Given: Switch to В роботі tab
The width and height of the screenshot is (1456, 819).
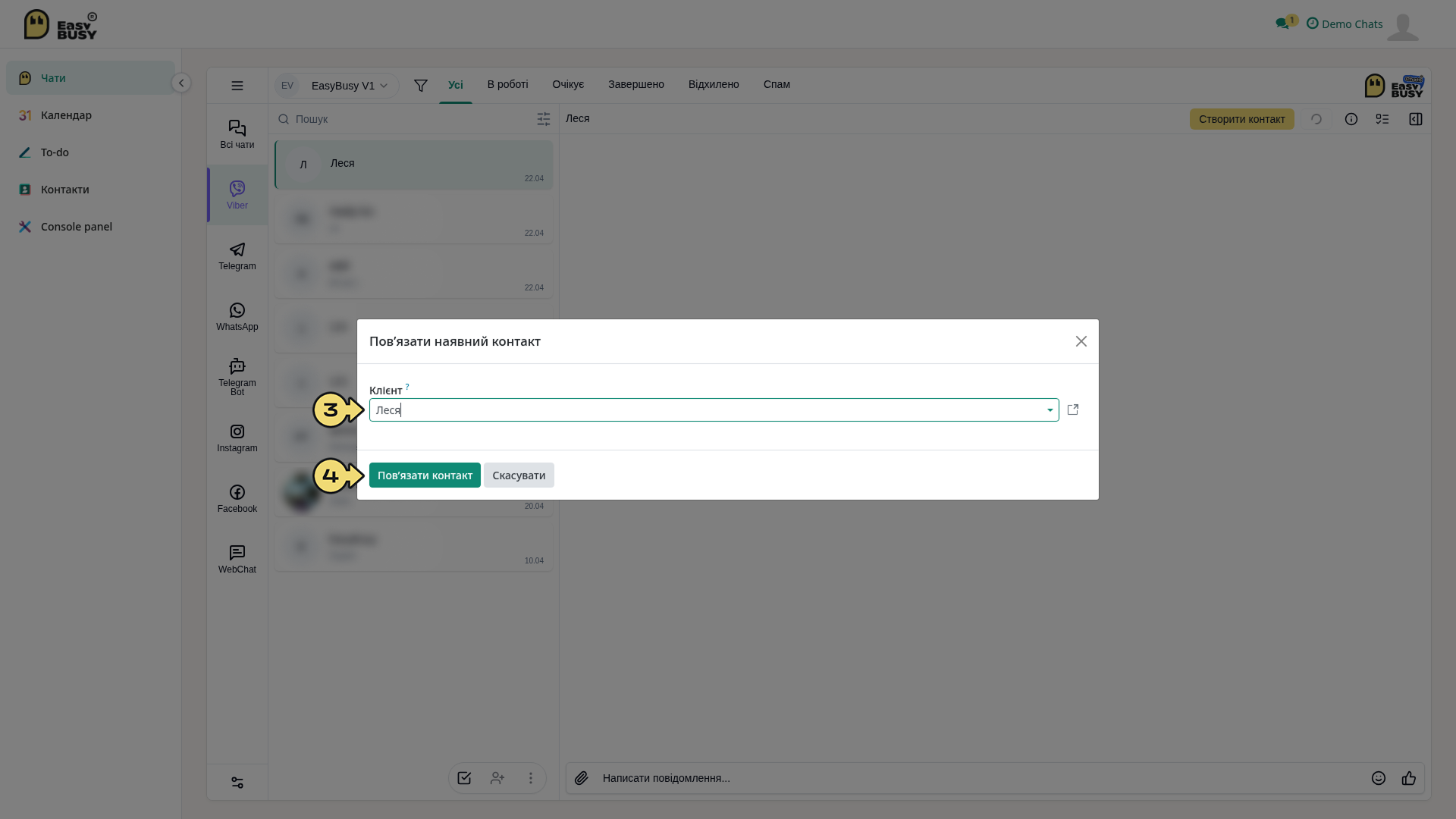Looking at the screenshot, I should click(508, 84).
